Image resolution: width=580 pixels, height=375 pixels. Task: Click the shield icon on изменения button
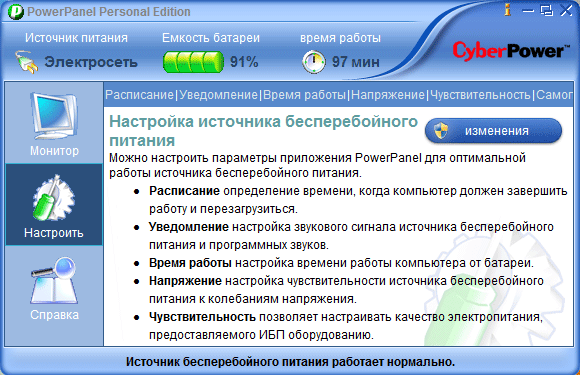point(441,131)
